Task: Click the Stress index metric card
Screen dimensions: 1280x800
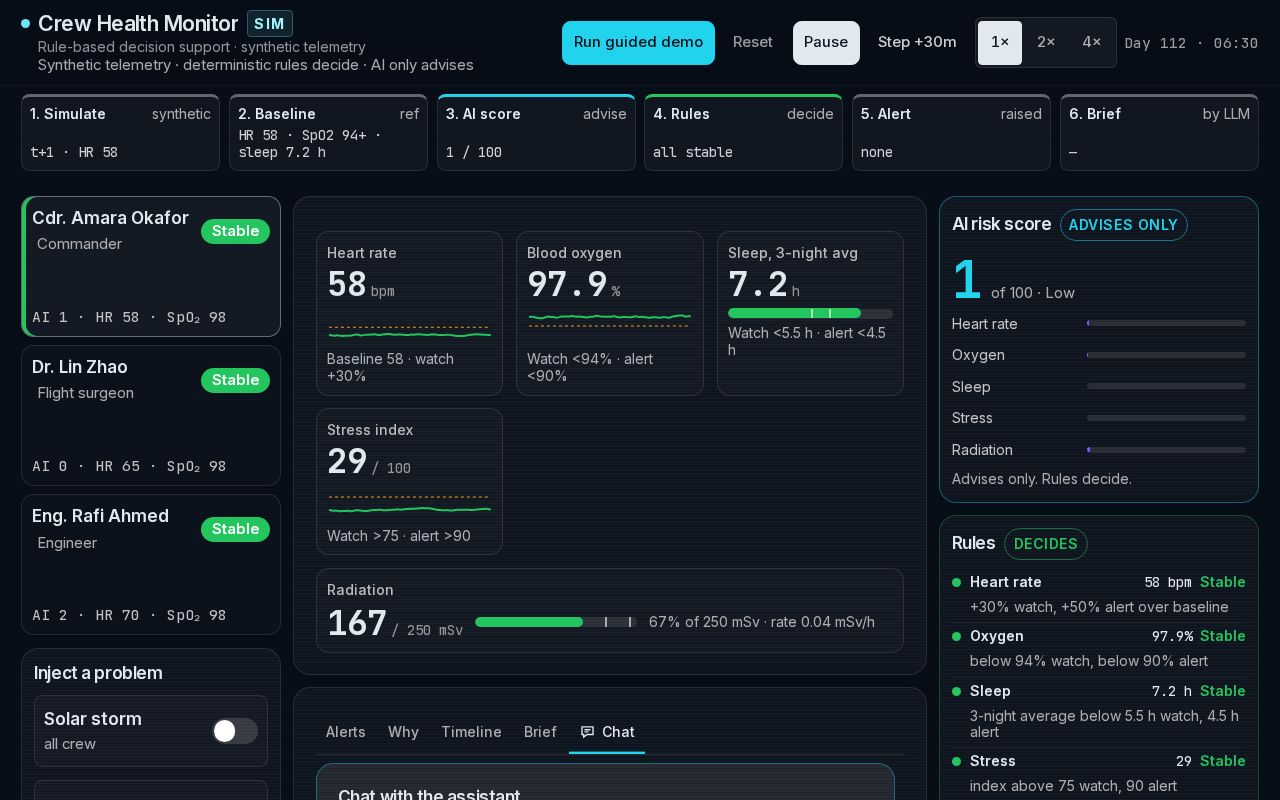Action: [x=409, y=481]
